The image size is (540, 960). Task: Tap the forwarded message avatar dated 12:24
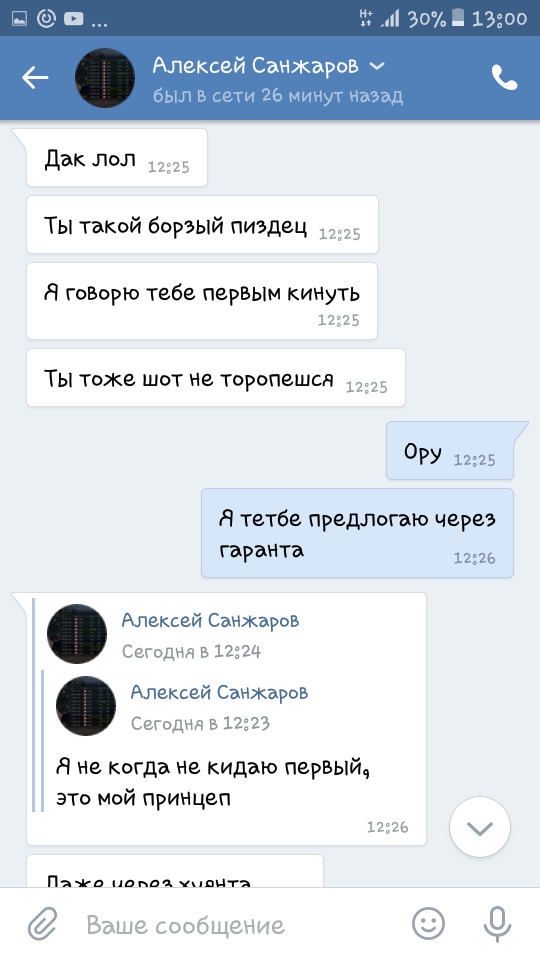(77, 634)
